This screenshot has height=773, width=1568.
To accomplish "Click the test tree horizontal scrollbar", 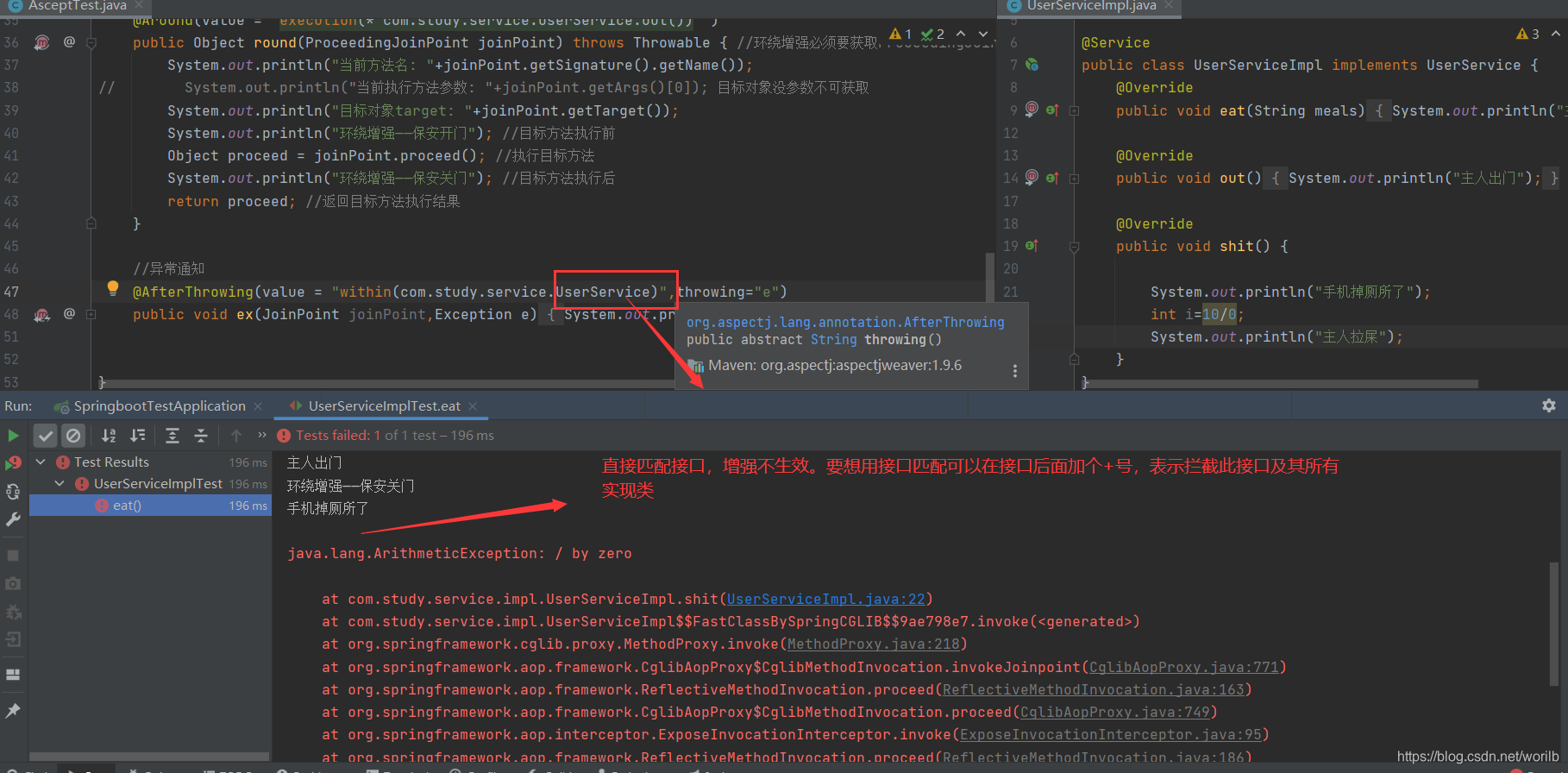I will tap(149, 757).
